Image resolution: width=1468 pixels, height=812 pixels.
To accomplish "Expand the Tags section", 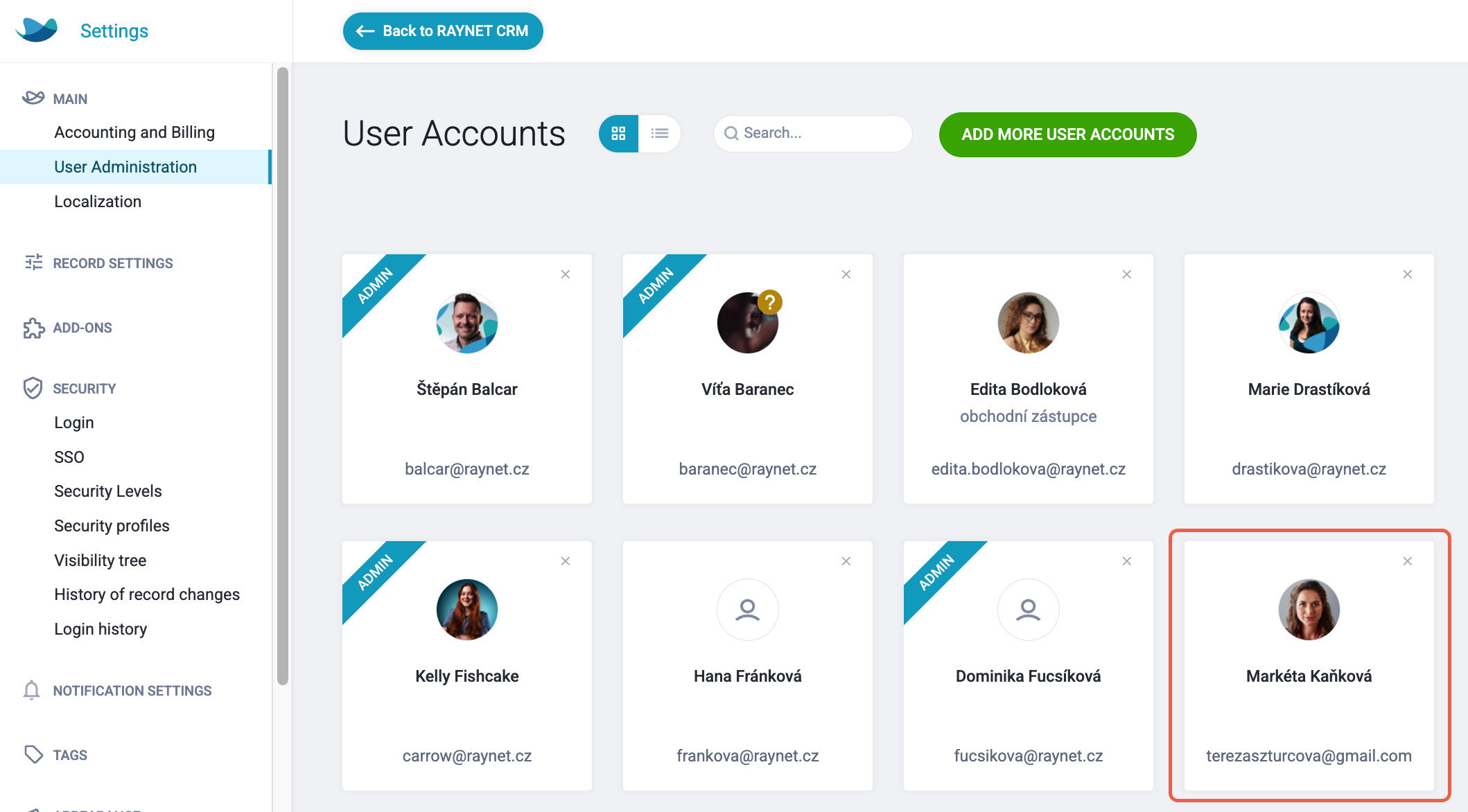I will click(x=70, y=755).
